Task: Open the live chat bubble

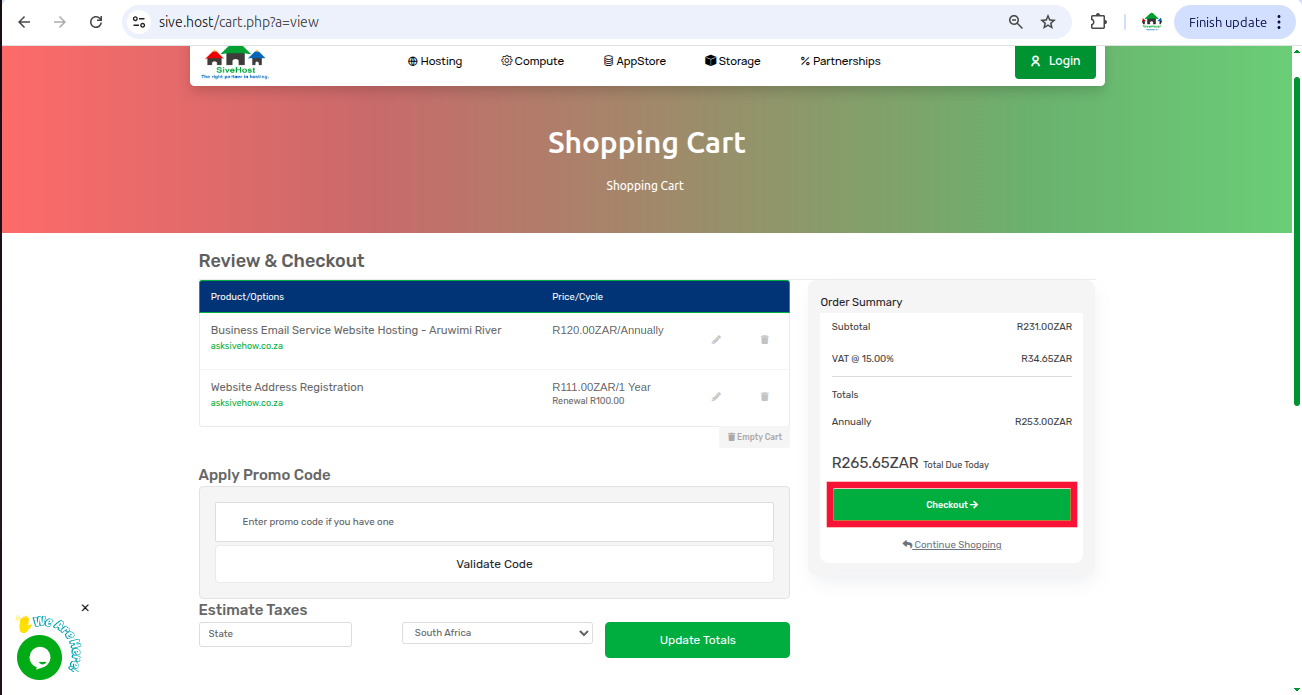Action: click(40, 657)
